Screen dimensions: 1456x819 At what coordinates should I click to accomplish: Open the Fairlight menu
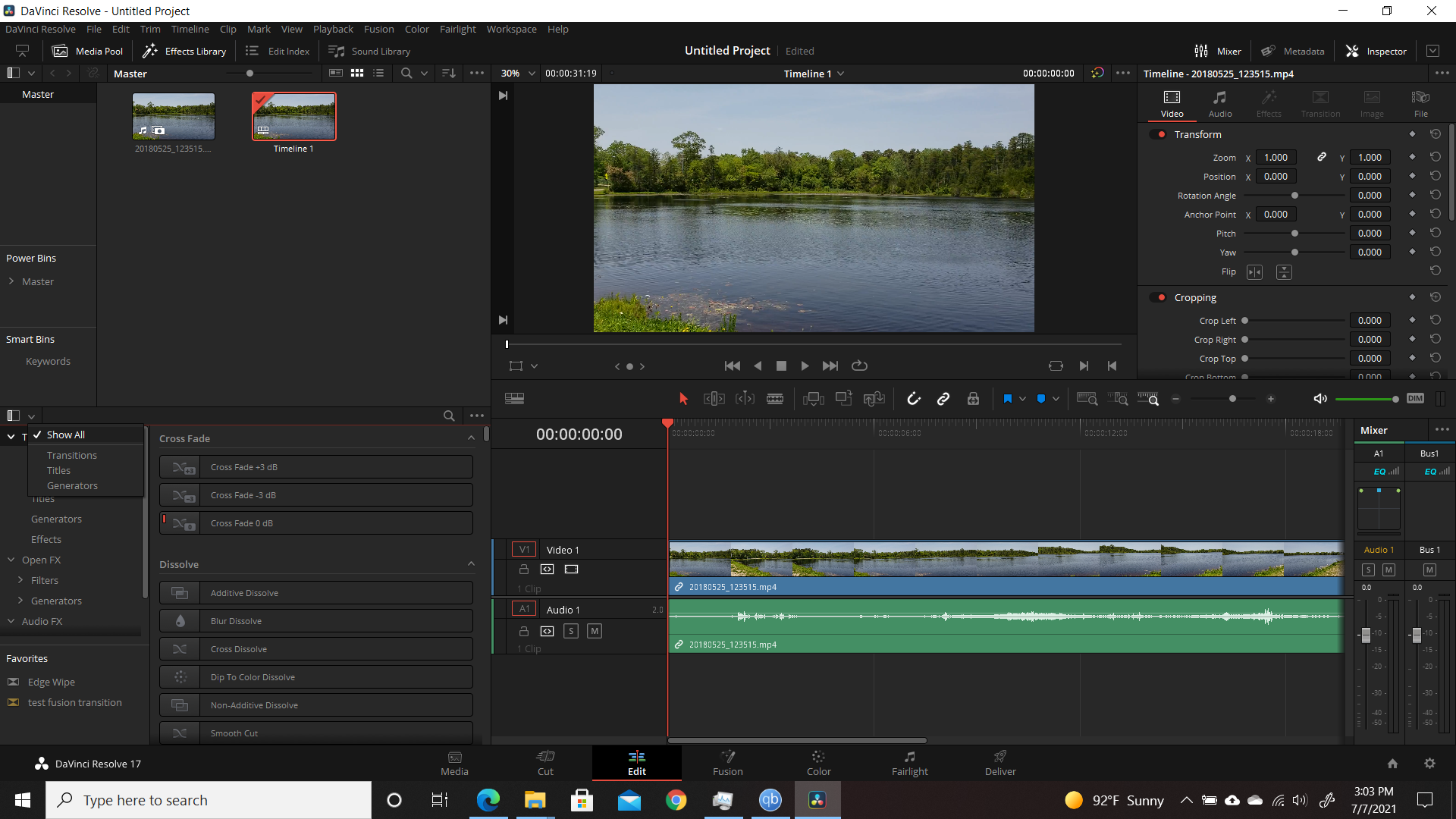[458, 29]
